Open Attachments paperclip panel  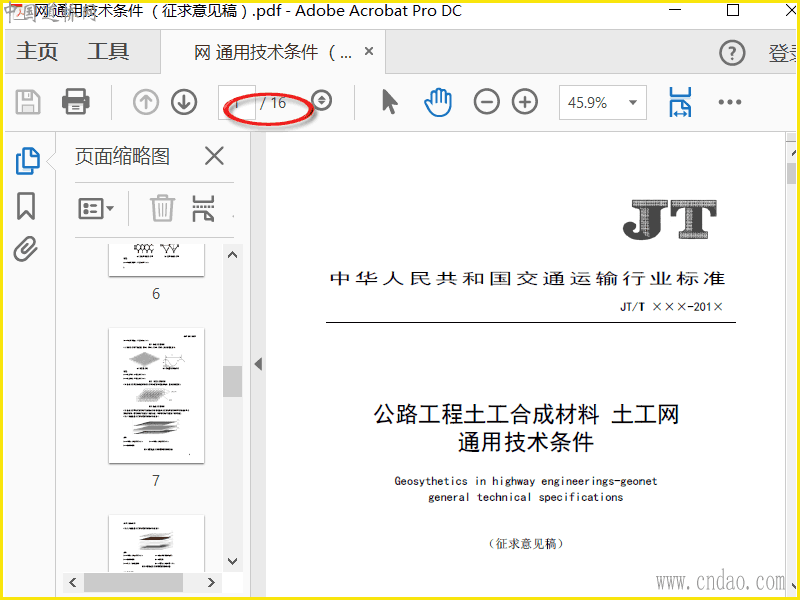pos(26,249)
